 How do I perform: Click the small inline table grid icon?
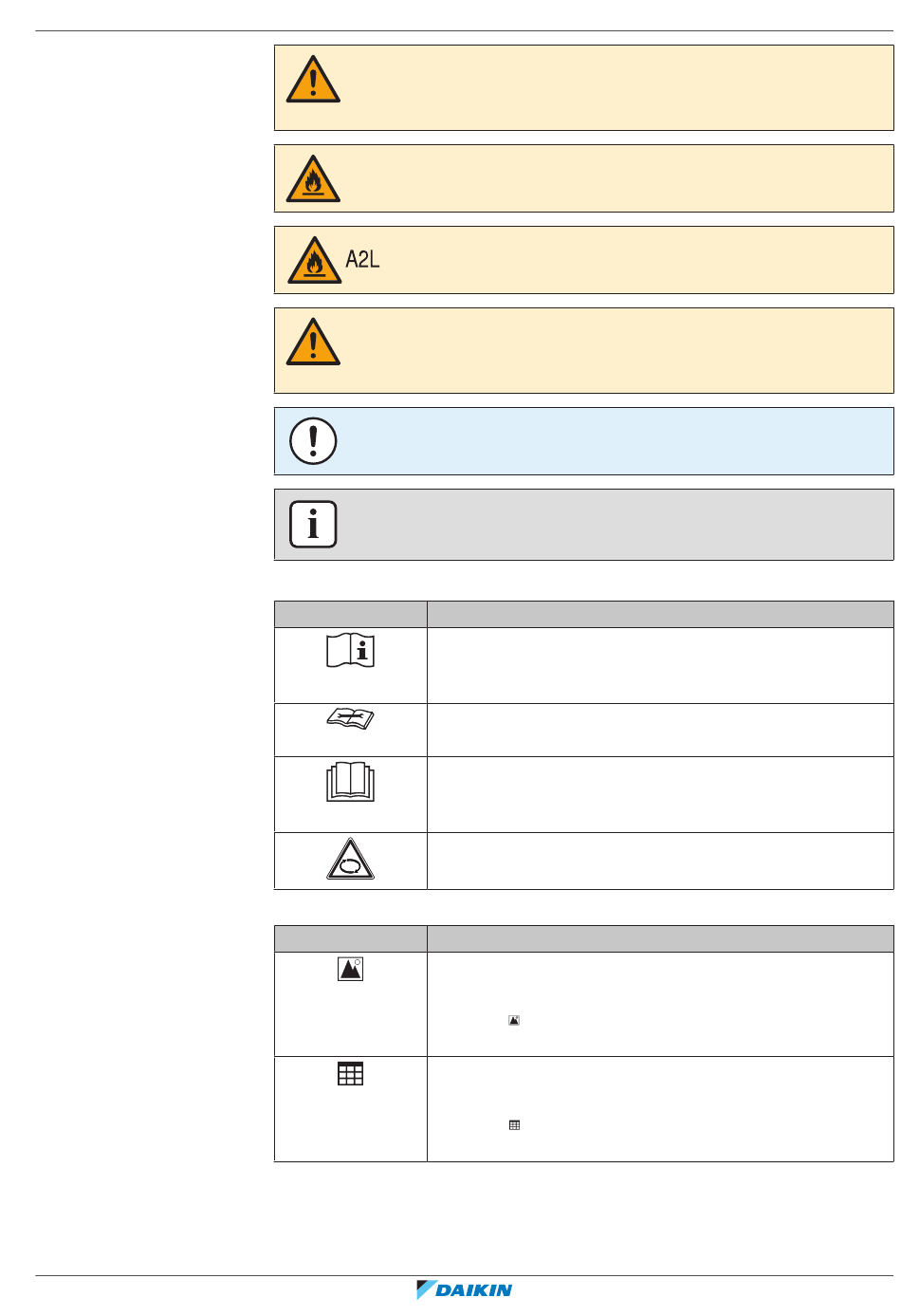click(514, 1125)
